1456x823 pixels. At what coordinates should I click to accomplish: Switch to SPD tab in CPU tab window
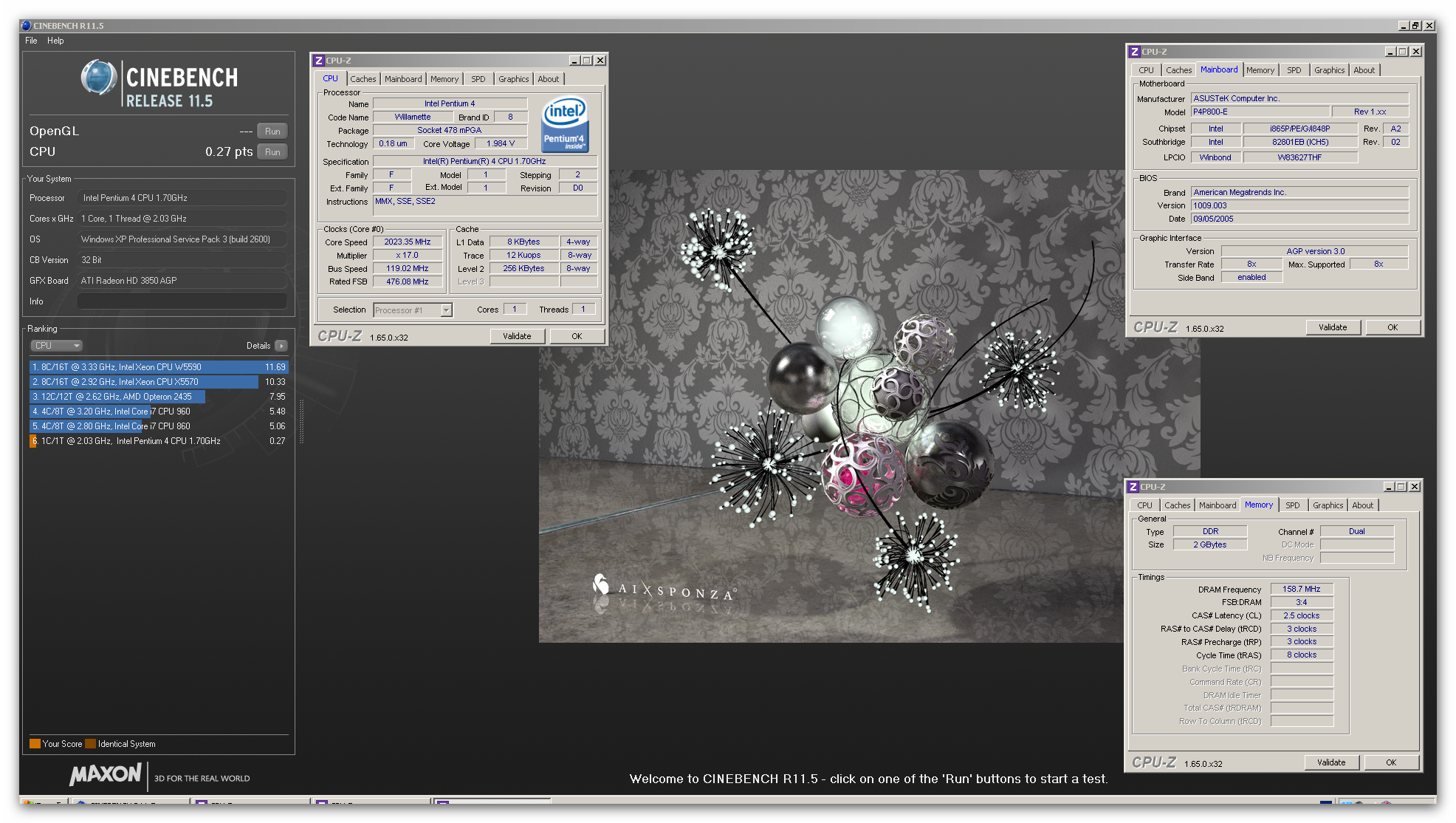478,79
